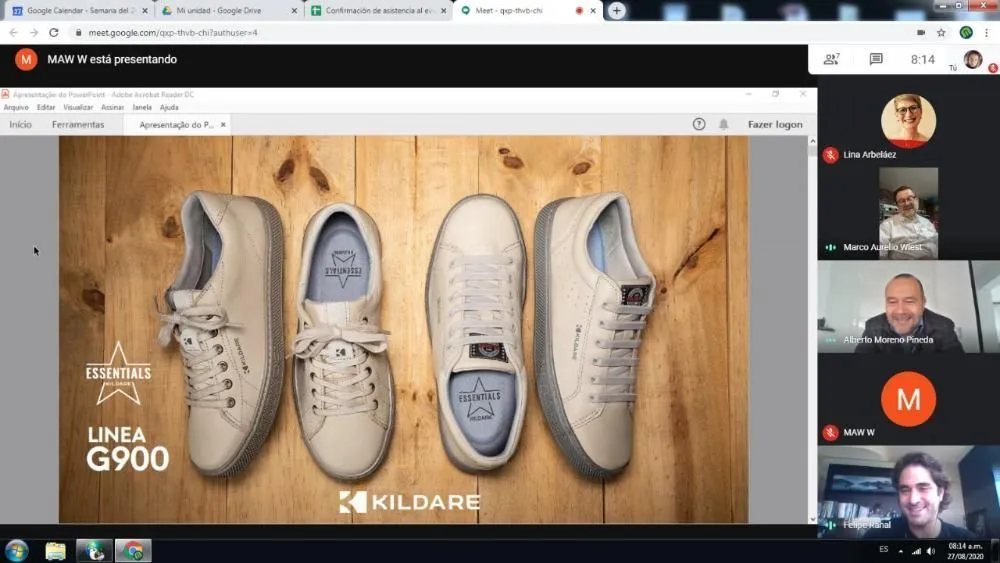Open the Ferramentas tab in Acrobat Reader

tap(78, 124)
